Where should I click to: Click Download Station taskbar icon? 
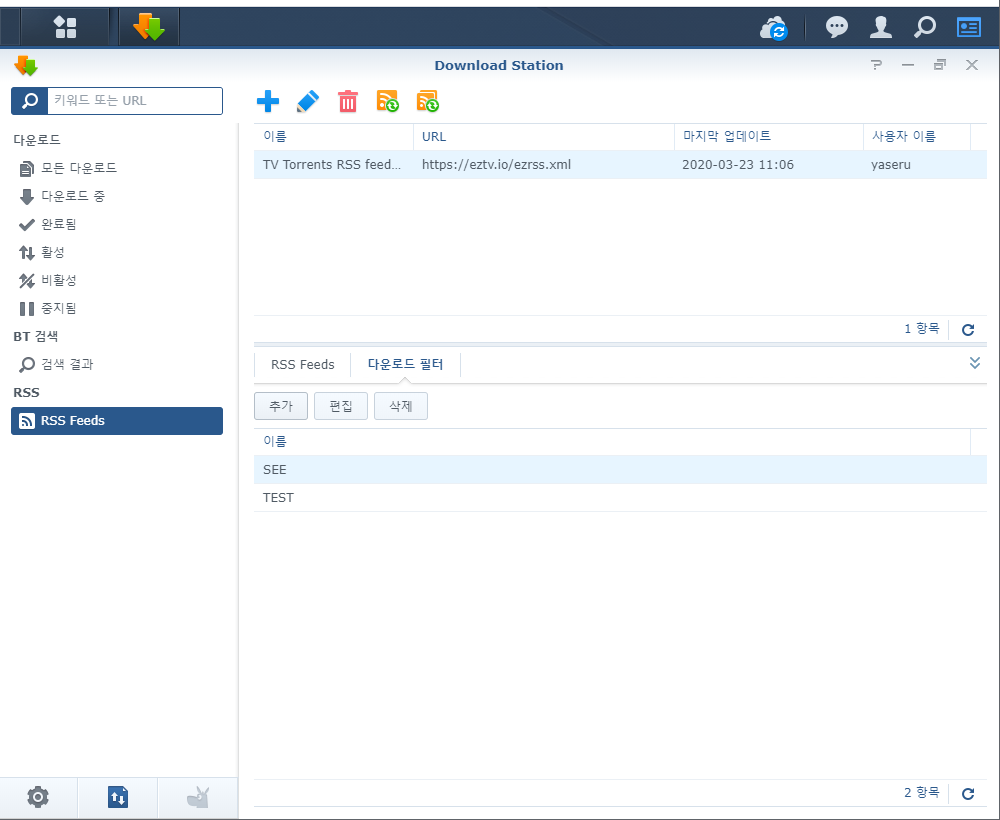(x=149, y=27)
